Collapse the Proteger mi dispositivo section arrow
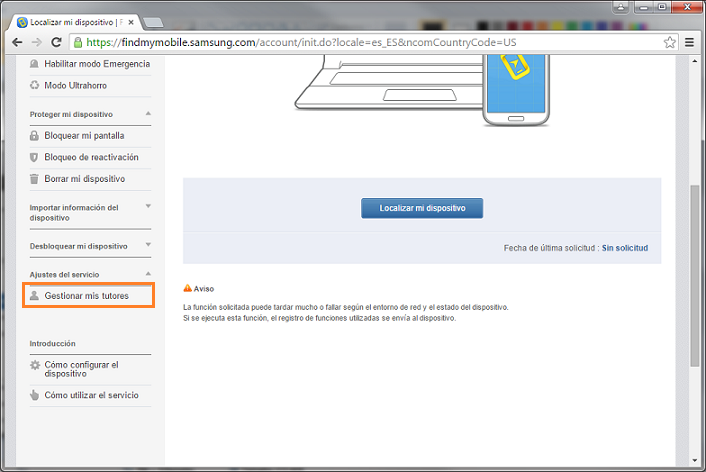 coord(148,113)
